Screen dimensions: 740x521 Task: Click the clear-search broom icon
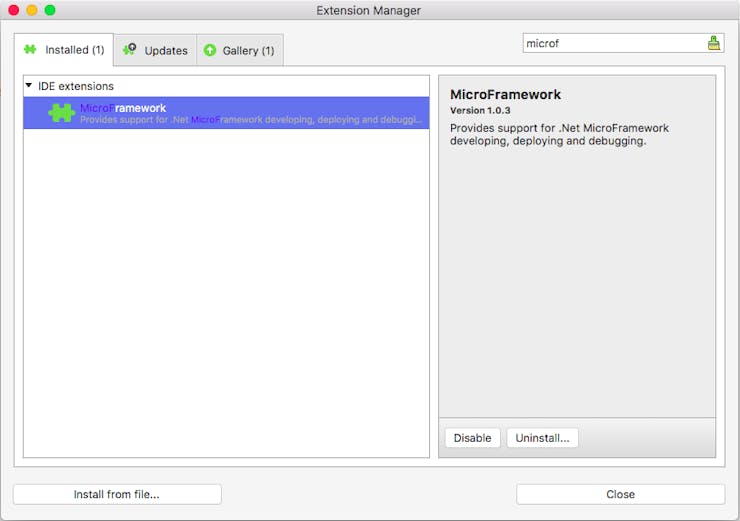(x=714, y=43)
